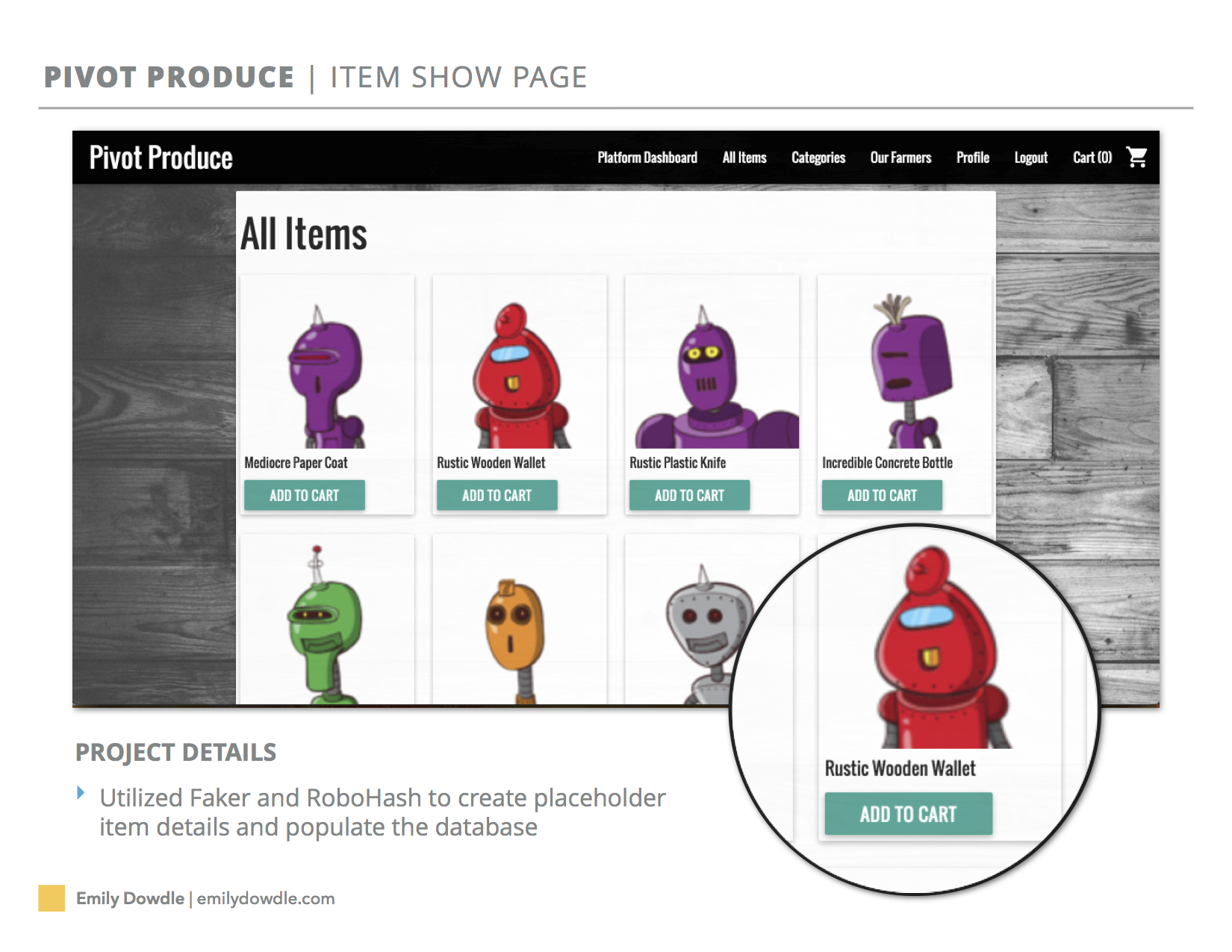Click the Mediocre Paper Coat item name

click(x=296, y=463)
